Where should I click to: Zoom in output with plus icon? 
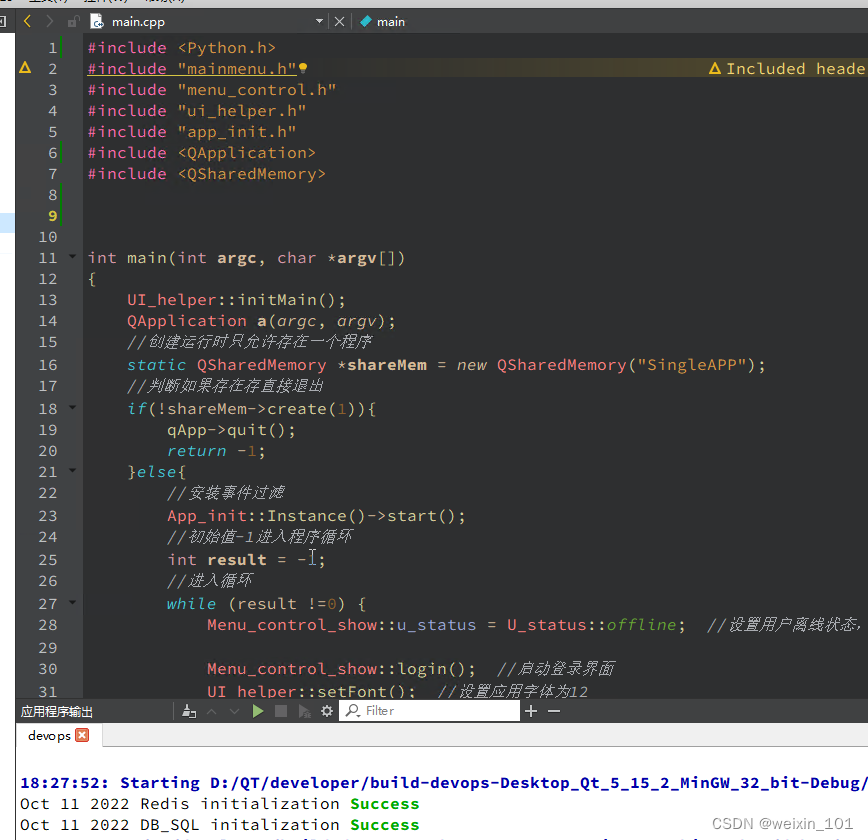[x=531, y=711]
